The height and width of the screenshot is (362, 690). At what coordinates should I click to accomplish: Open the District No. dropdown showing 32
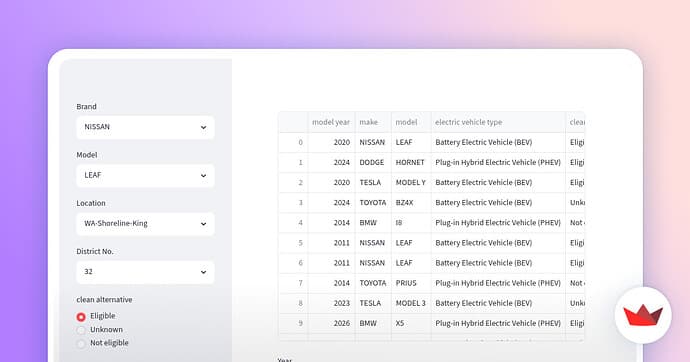145,272
